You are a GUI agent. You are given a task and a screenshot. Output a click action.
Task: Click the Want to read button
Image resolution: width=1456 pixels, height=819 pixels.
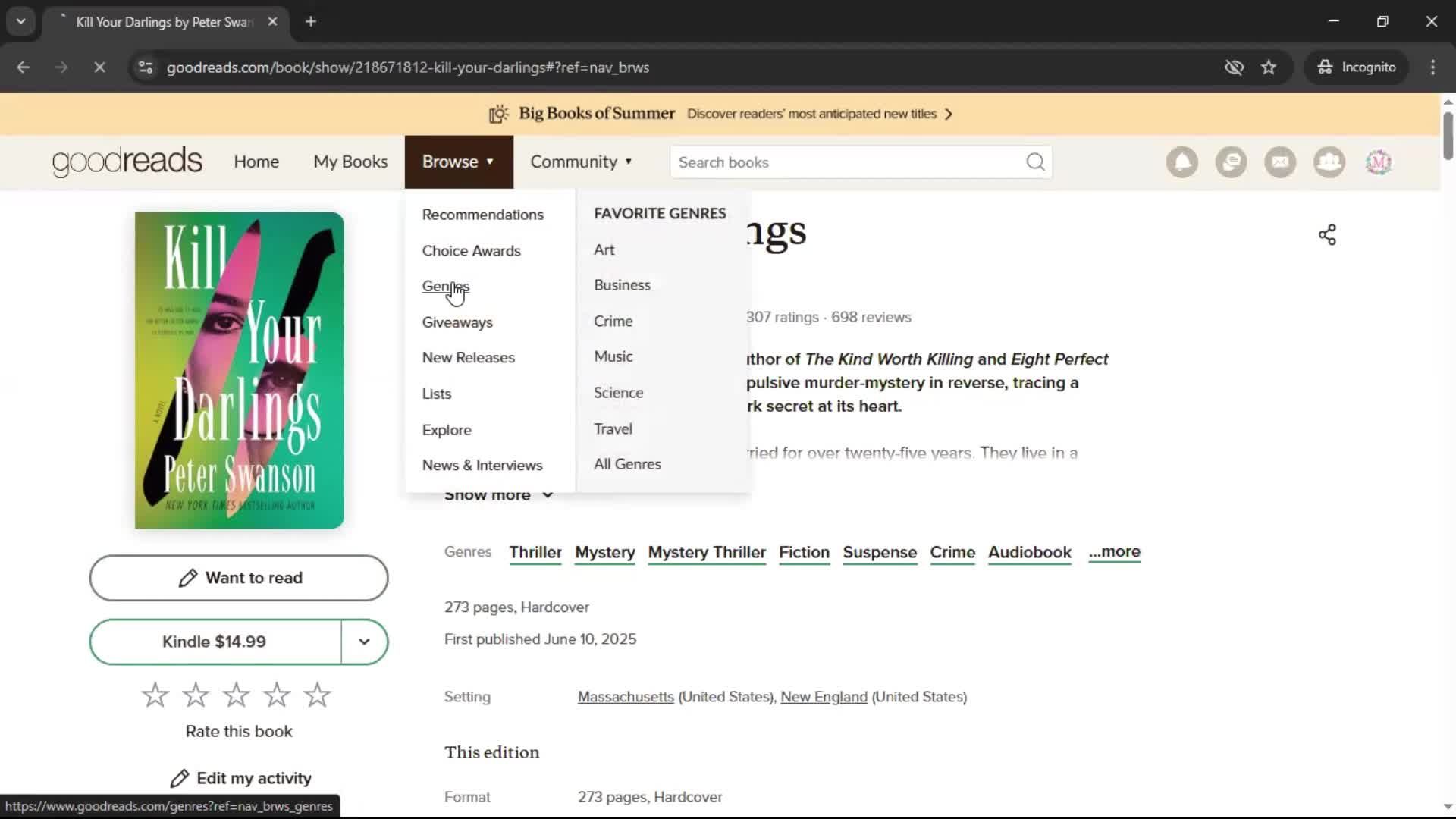(x=239, y=578)
